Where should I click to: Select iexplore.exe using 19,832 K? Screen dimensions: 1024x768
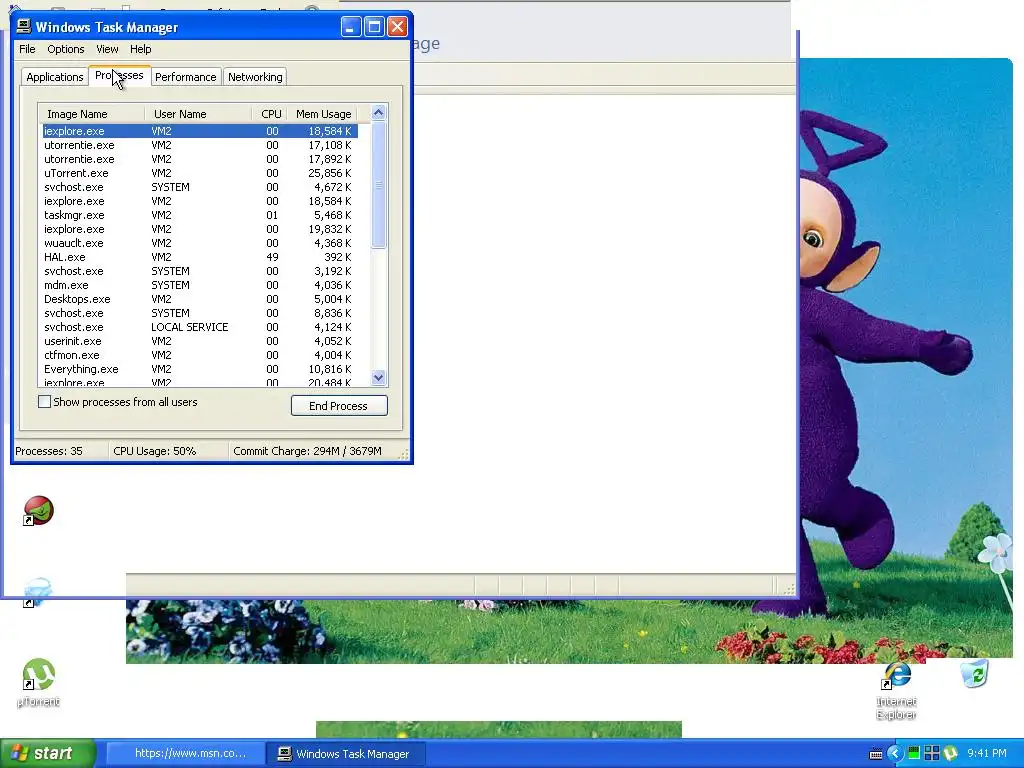pyautogui.click(x=199, y=229)
